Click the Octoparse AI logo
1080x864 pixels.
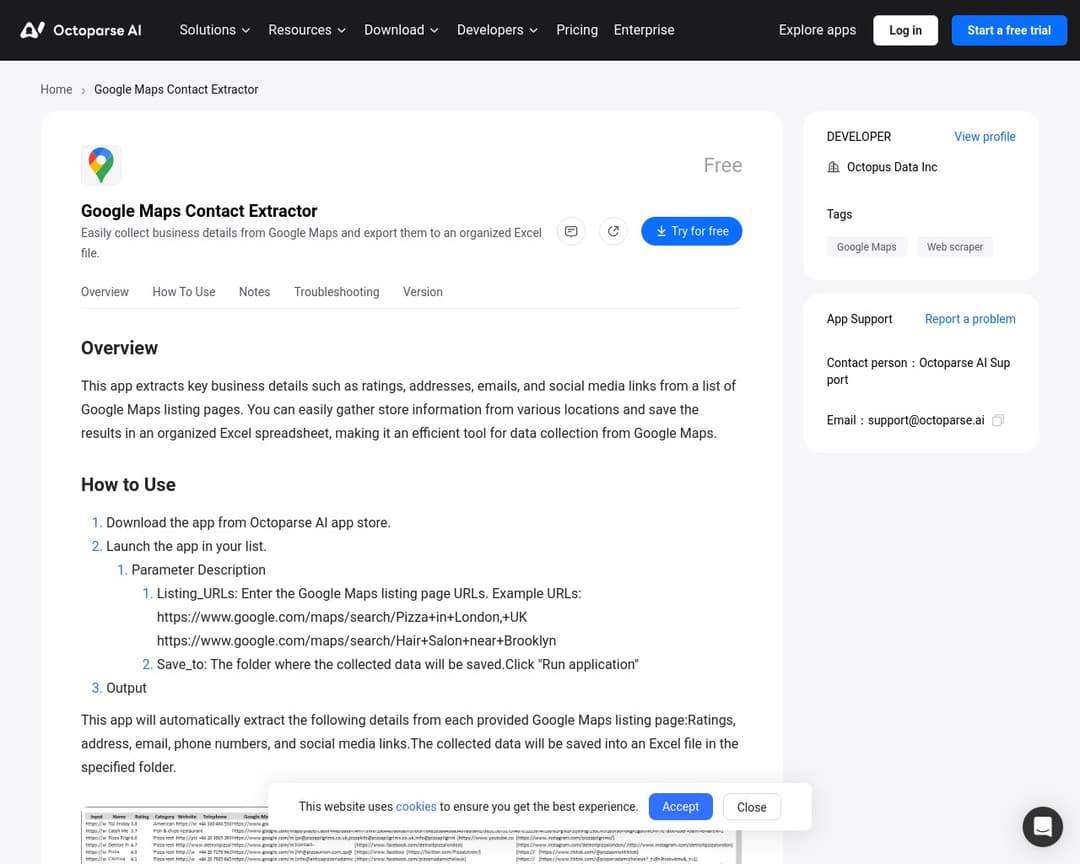(x=81, y=30)
